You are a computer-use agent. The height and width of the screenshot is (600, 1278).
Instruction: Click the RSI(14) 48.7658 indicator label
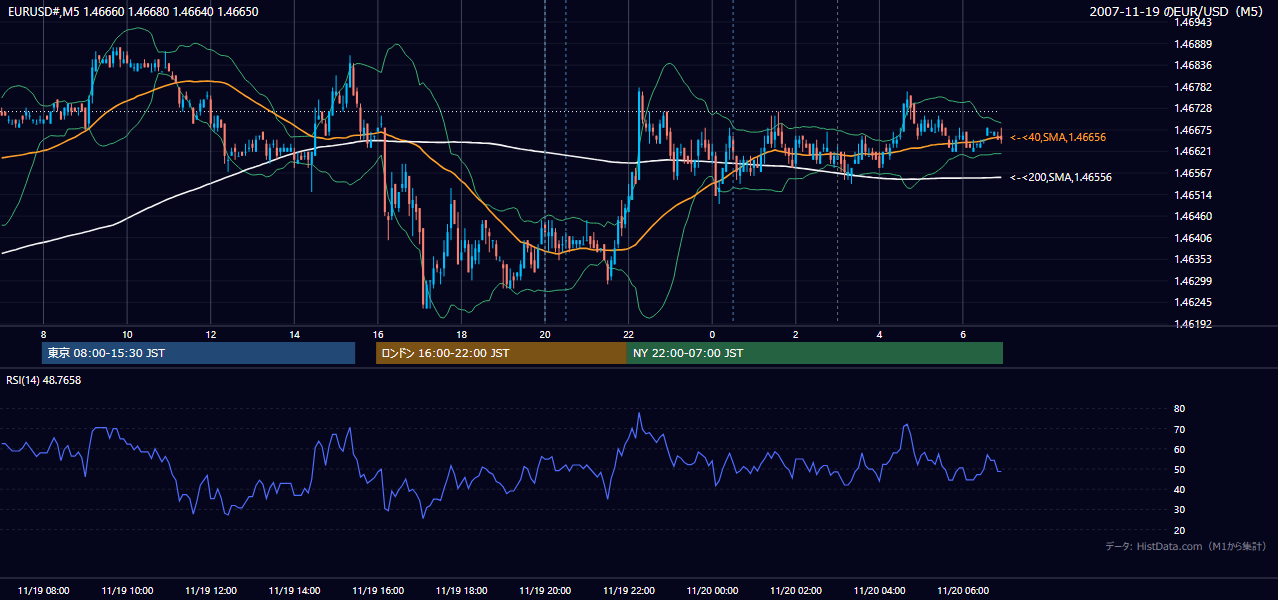tap(44, 380)
